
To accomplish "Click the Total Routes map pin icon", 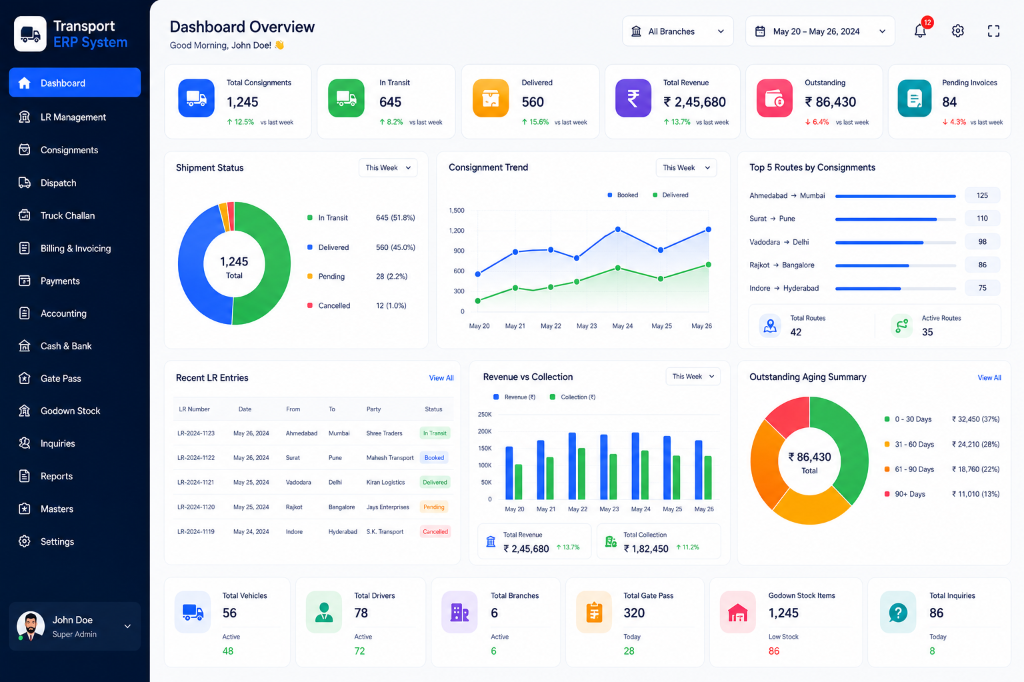I will click(x=770, y=325).
